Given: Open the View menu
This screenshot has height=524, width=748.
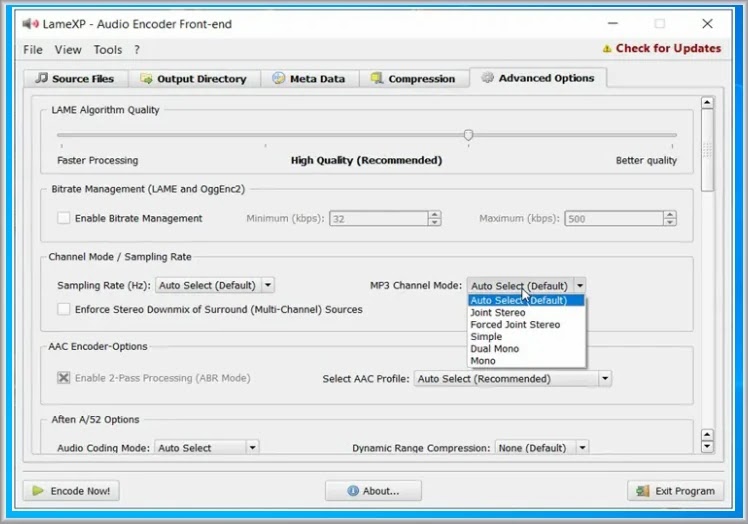Looking at the screenshot, I should 68,50.
